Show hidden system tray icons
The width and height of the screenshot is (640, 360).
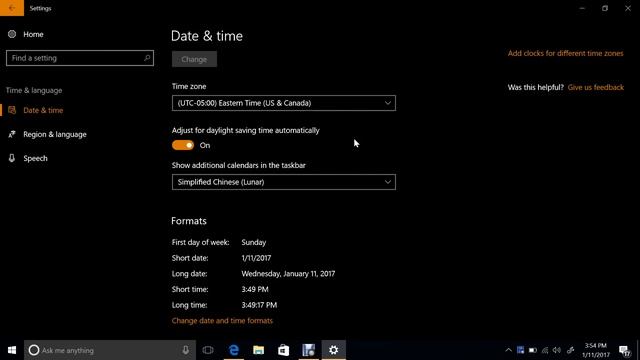click(508, 350)
